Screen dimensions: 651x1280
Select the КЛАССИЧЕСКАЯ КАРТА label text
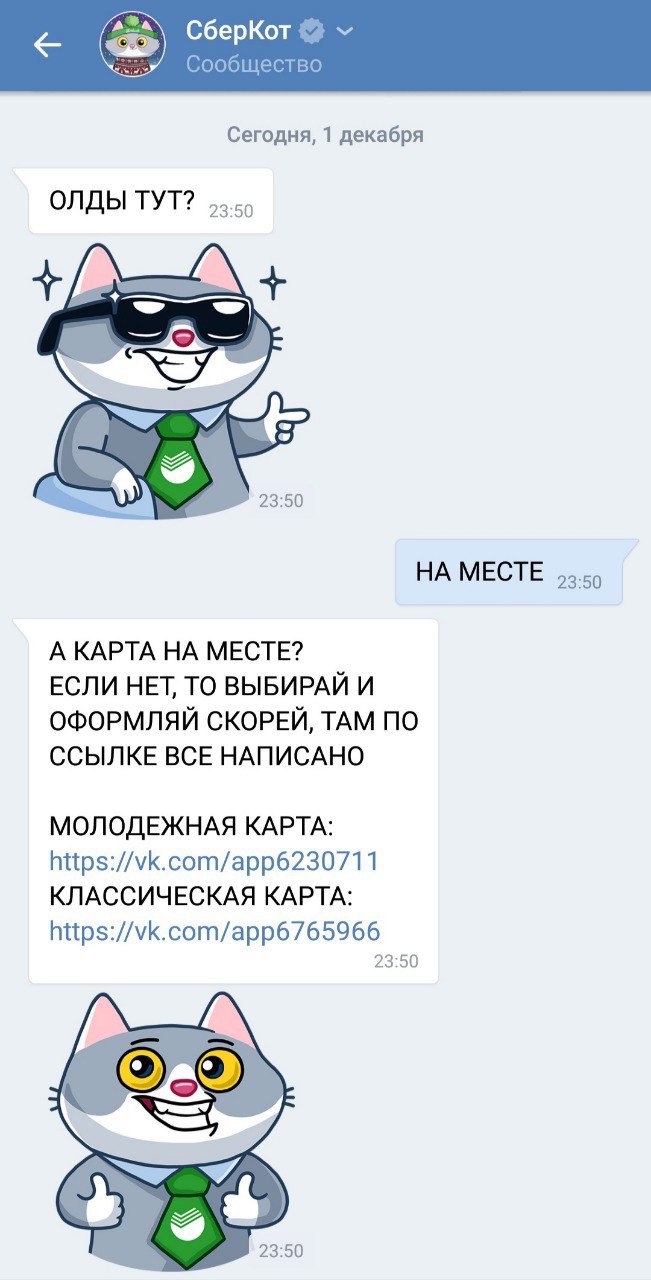click(x=202, y=897)
